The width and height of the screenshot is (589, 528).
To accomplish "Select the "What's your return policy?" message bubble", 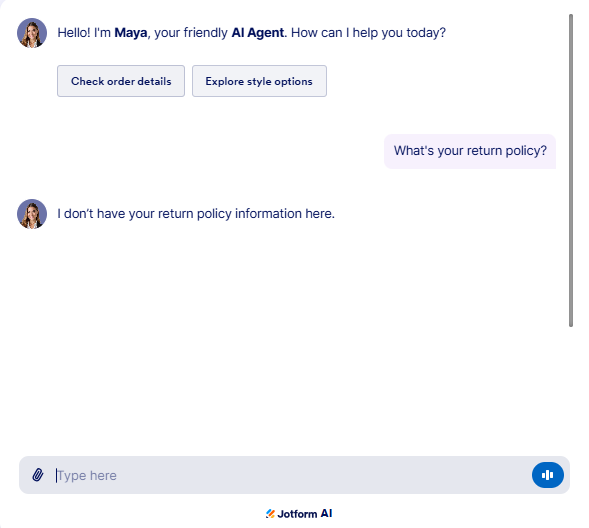I will coord(470,151).
